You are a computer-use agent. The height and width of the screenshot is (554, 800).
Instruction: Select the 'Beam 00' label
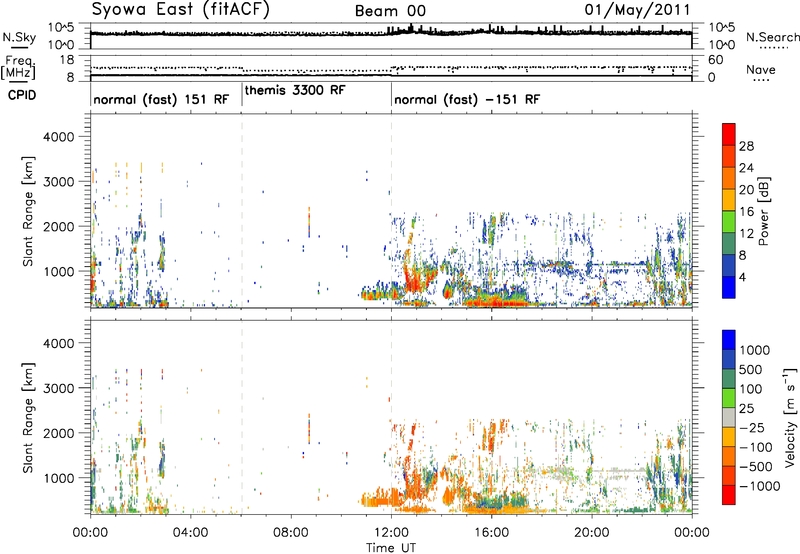click(390, 11)
